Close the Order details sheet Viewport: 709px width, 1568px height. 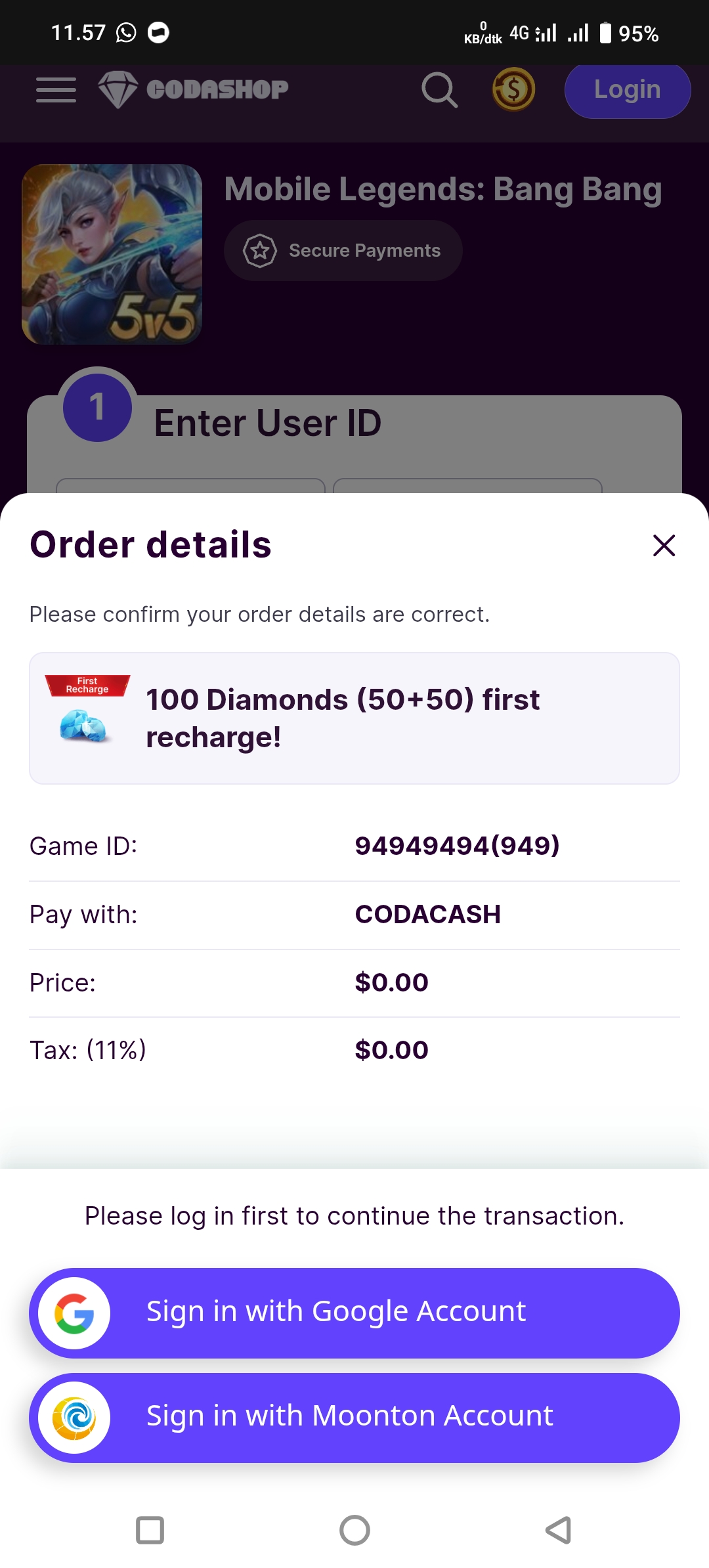point(664,545)
